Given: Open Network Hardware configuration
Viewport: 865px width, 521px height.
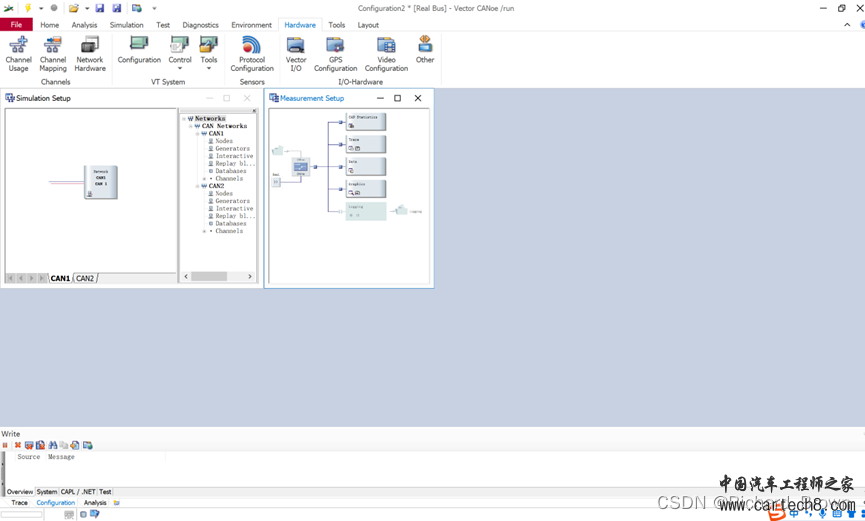Looking at the screenshot, I should point(90,54).
